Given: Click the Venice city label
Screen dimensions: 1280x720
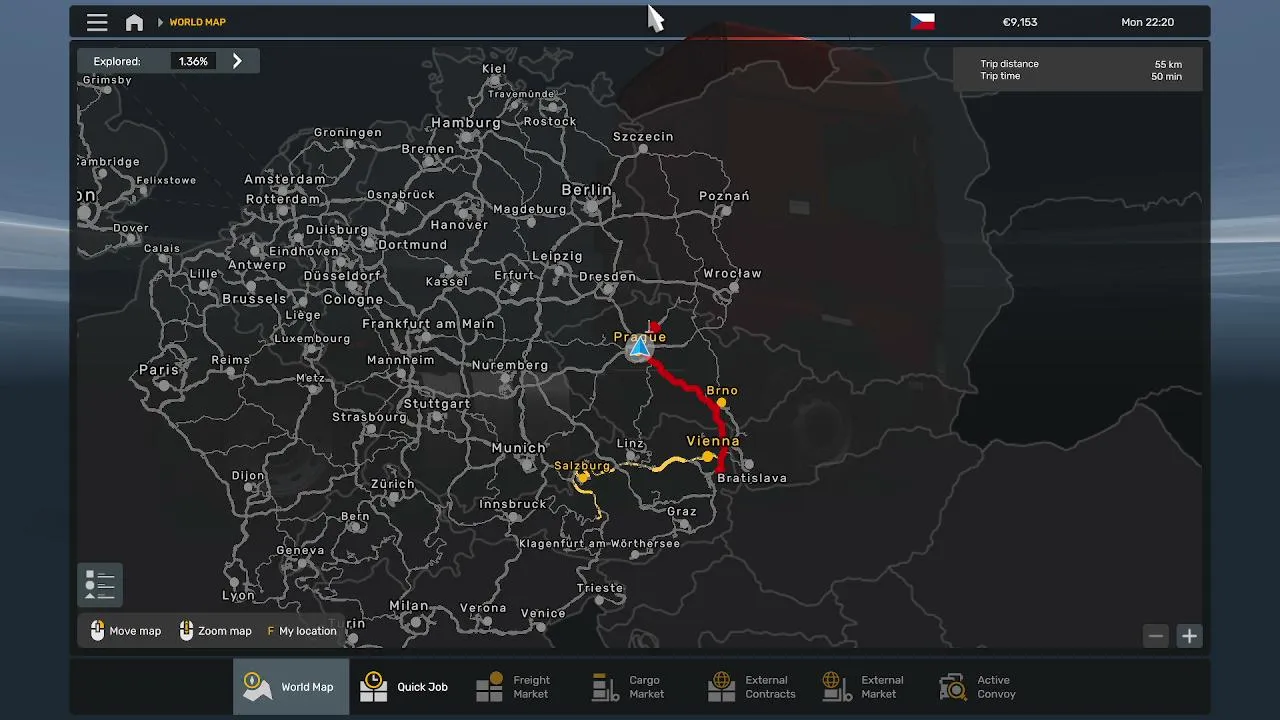Looking at the screenshot, I should pos(543,614).
